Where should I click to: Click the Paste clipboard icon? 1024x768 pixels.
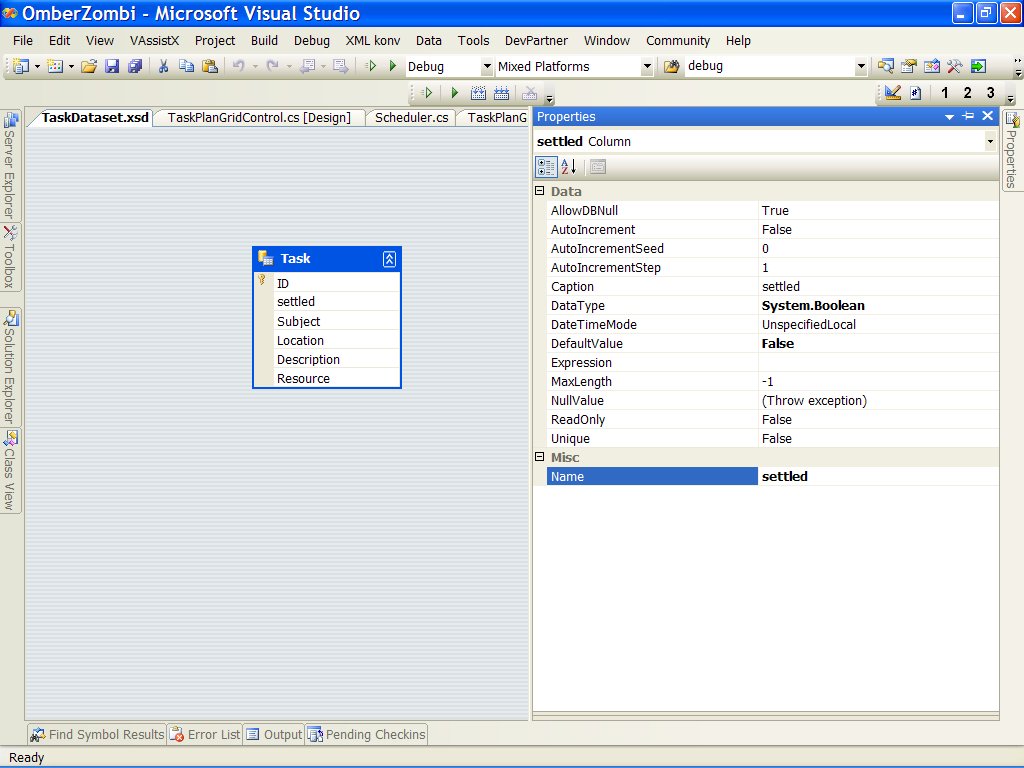[x=210, y=66]
